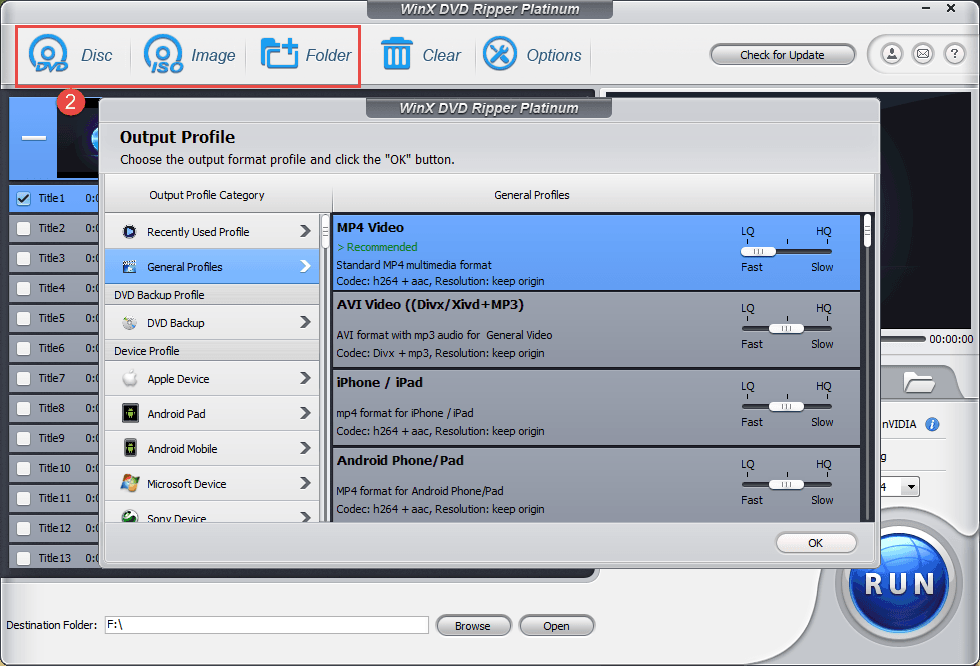Adjust Android Phone/Pad quality slider
Viewport: 980px width, 666px height.
click(x=787, y=484)
